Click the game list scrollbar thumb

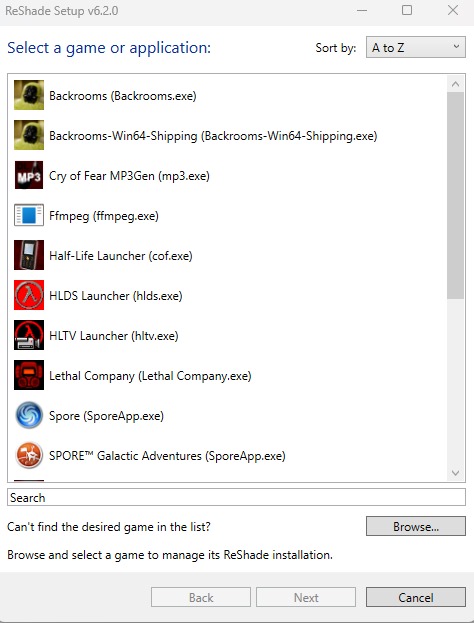[x=455, y=195]
